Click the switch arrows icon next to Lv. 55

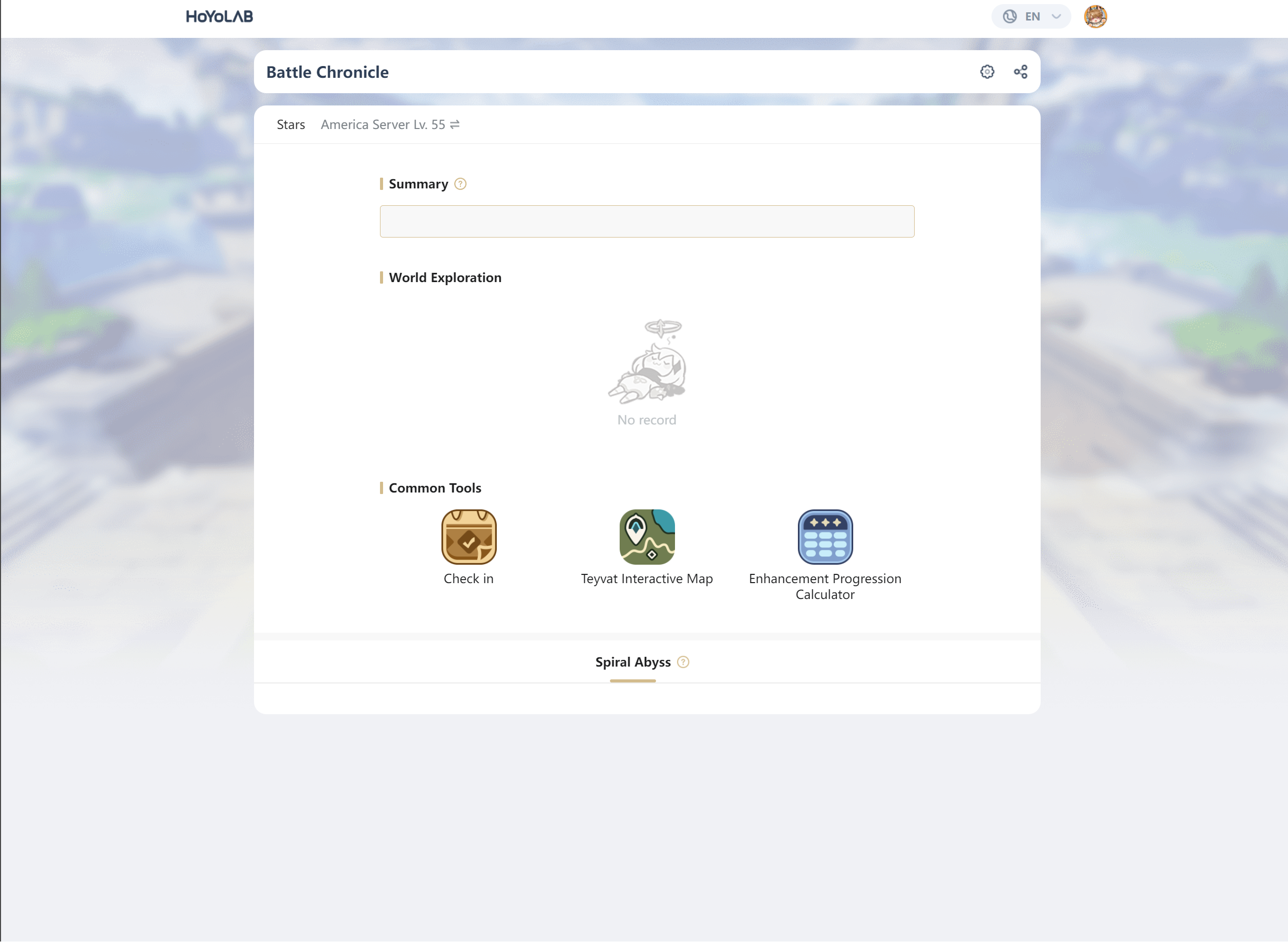[455, 124]
